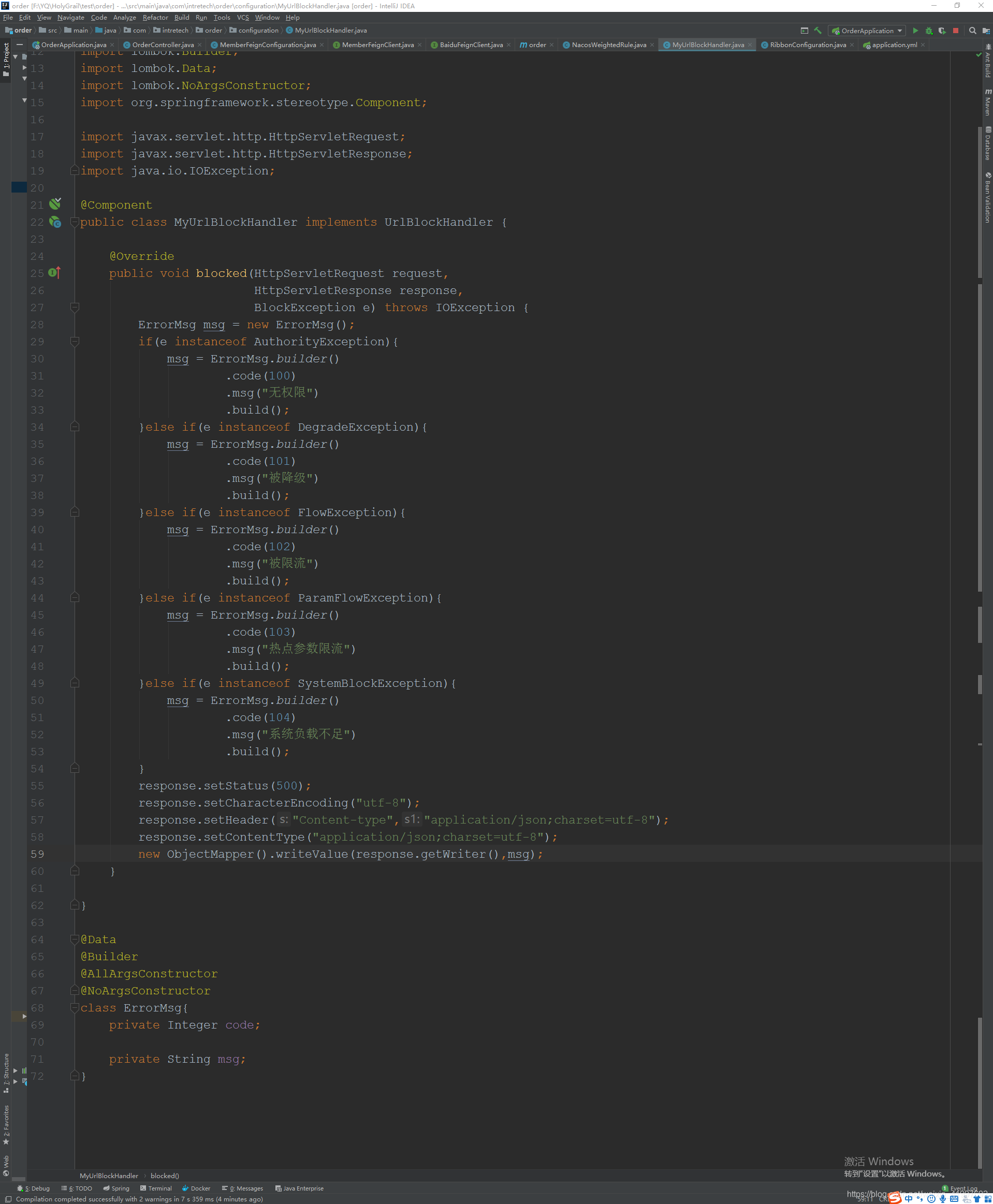Switch to MemberFeignConfiguration.java tab

pyautogui.click(x=267, y=45)
